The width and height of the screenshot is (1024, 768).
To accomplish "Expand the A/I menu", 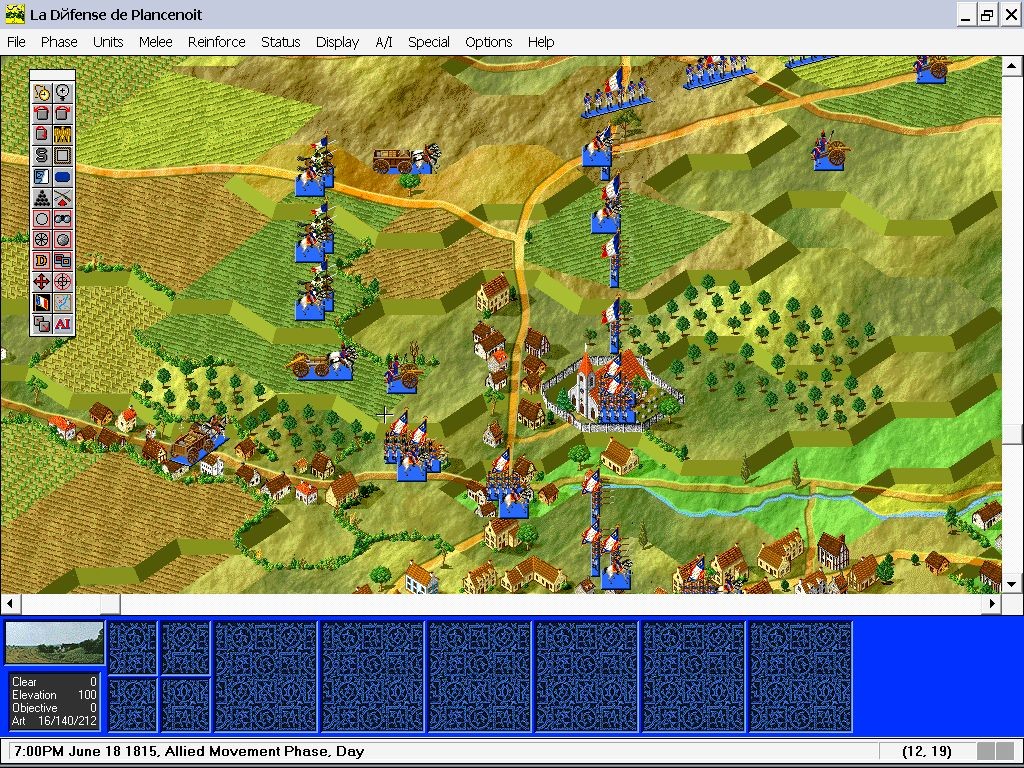I will click(x=384, y=42).
